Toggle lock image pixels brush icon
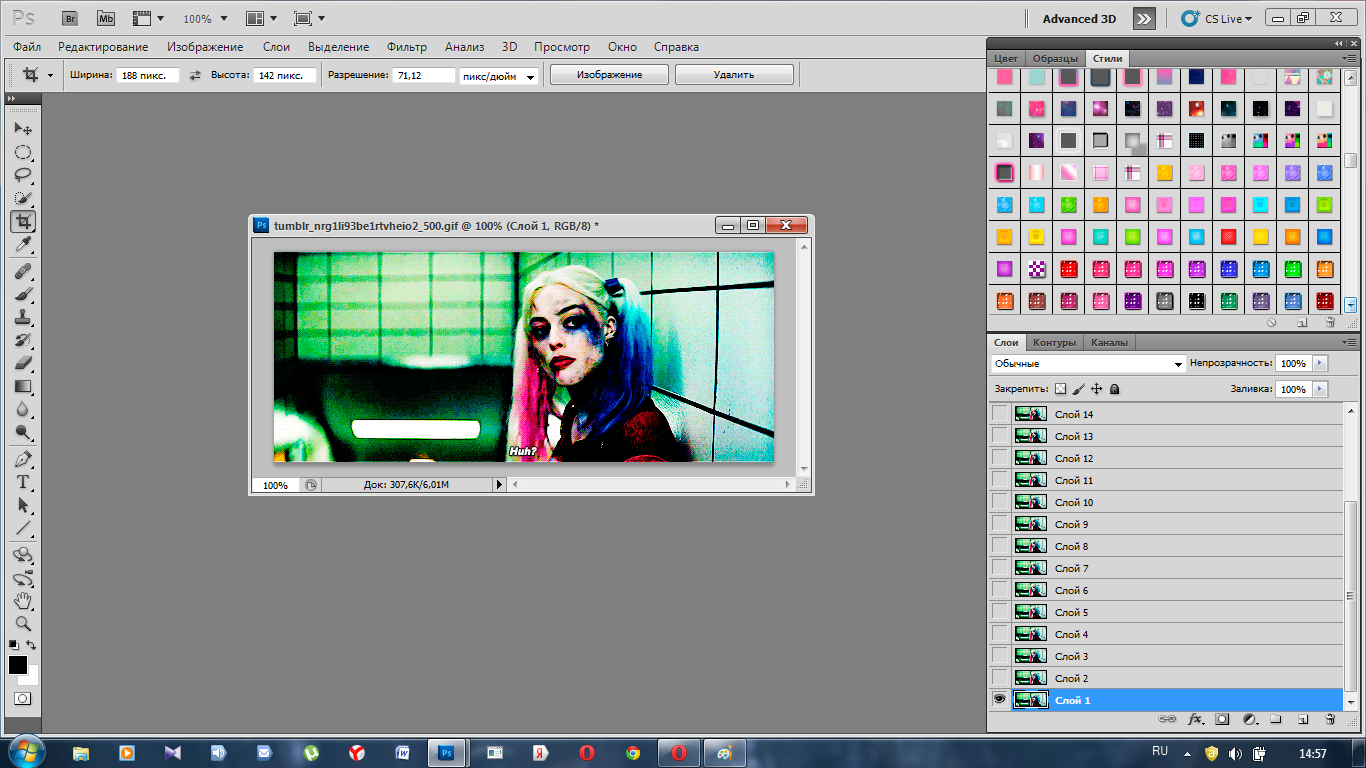 [1079, 389]
